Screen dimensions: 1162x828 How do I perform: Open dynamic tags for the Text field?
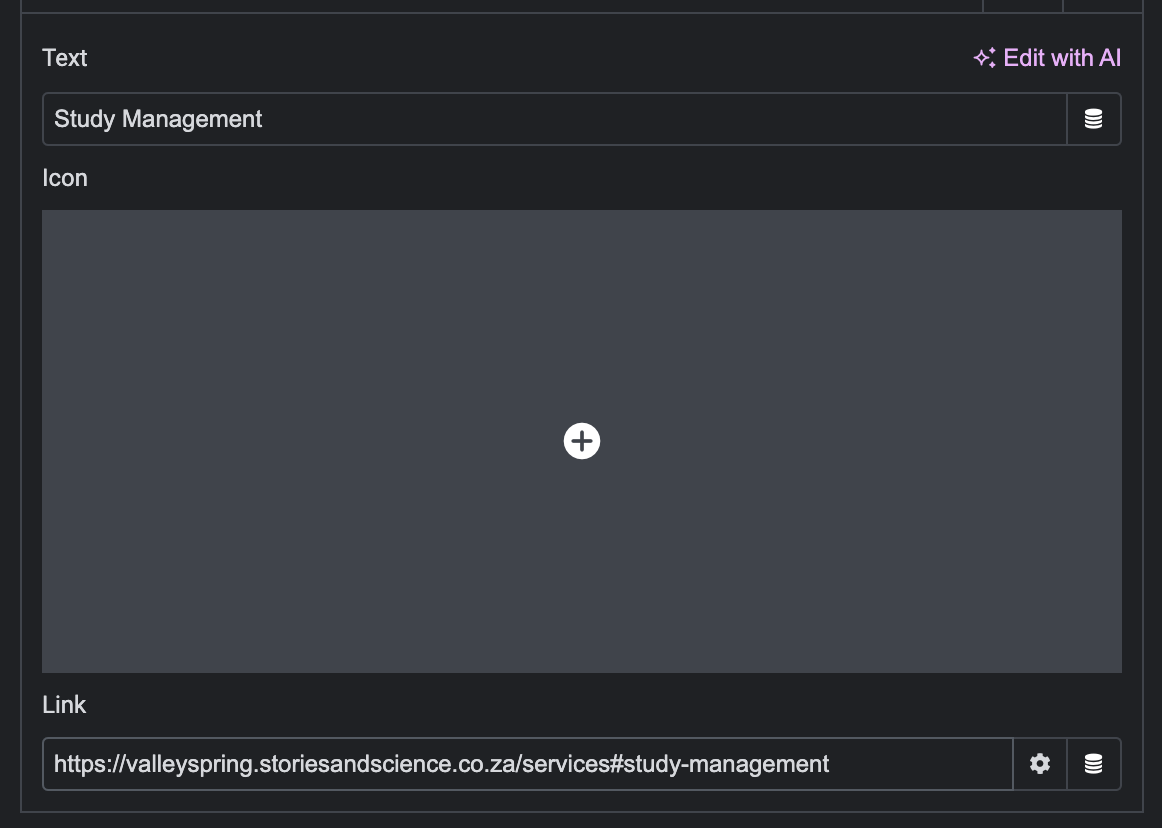coord(1094,119)
